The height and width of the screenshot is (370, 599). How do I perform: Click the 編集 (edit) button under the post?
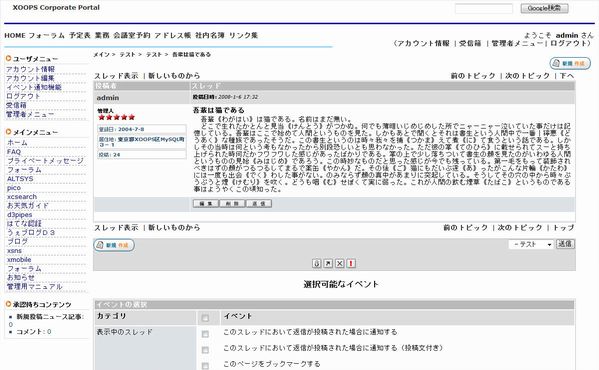click(x=206, y=204)
